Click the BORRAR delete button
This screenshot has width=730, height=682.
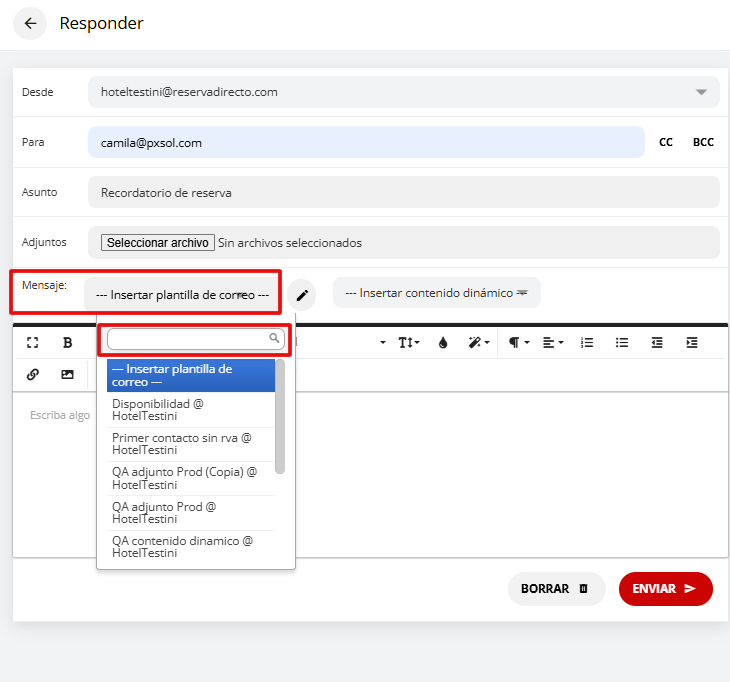556,589
